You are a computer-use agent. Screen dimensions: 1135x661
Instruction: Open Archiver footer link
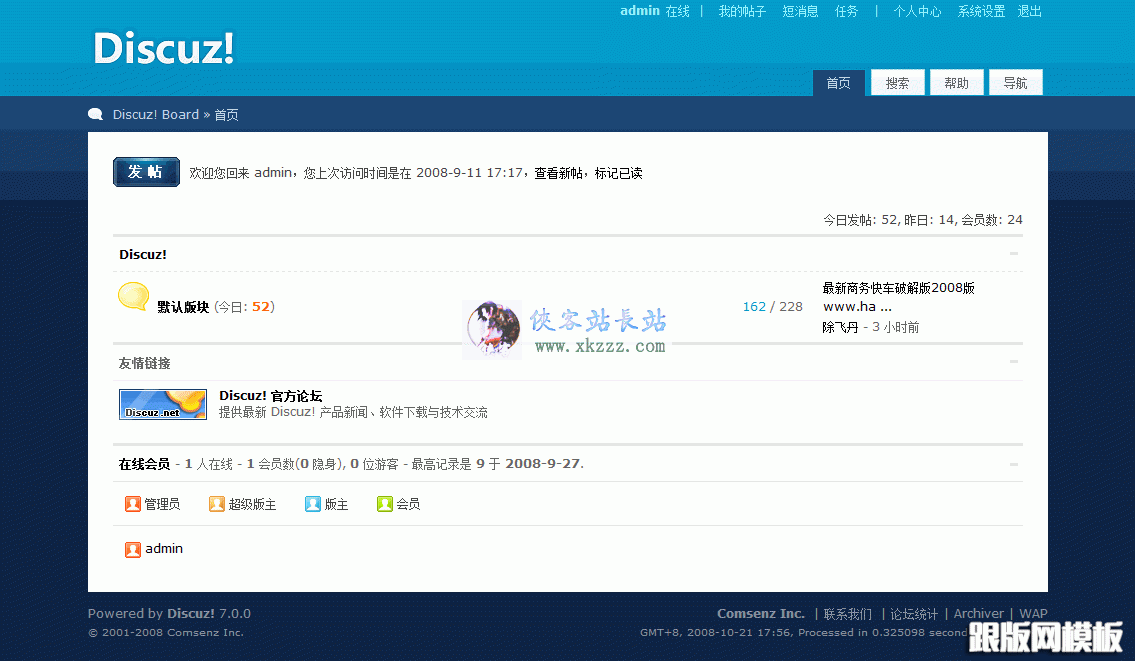pos(979,613)
